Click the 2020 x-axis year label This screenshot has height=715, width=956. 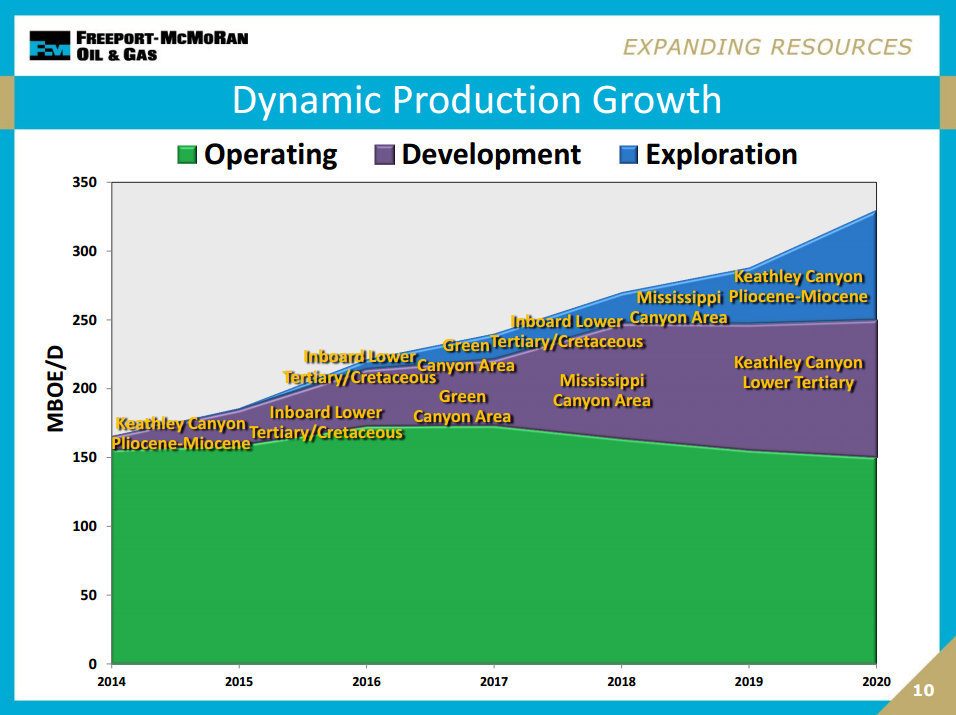tap(875, 681)
